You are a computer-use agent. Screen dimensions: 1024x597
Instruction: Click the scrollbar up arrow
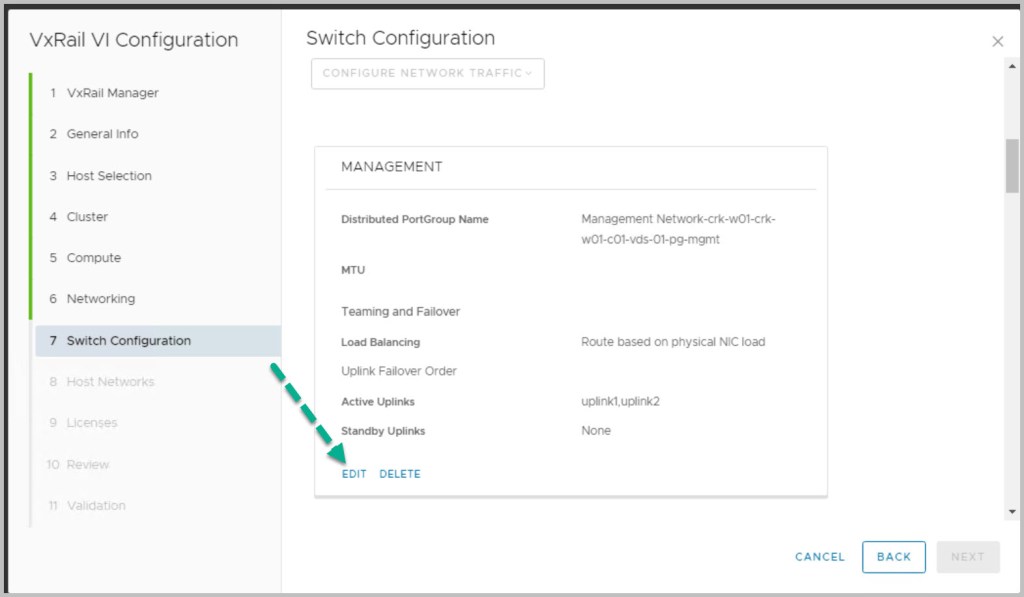pos(1012,65)
